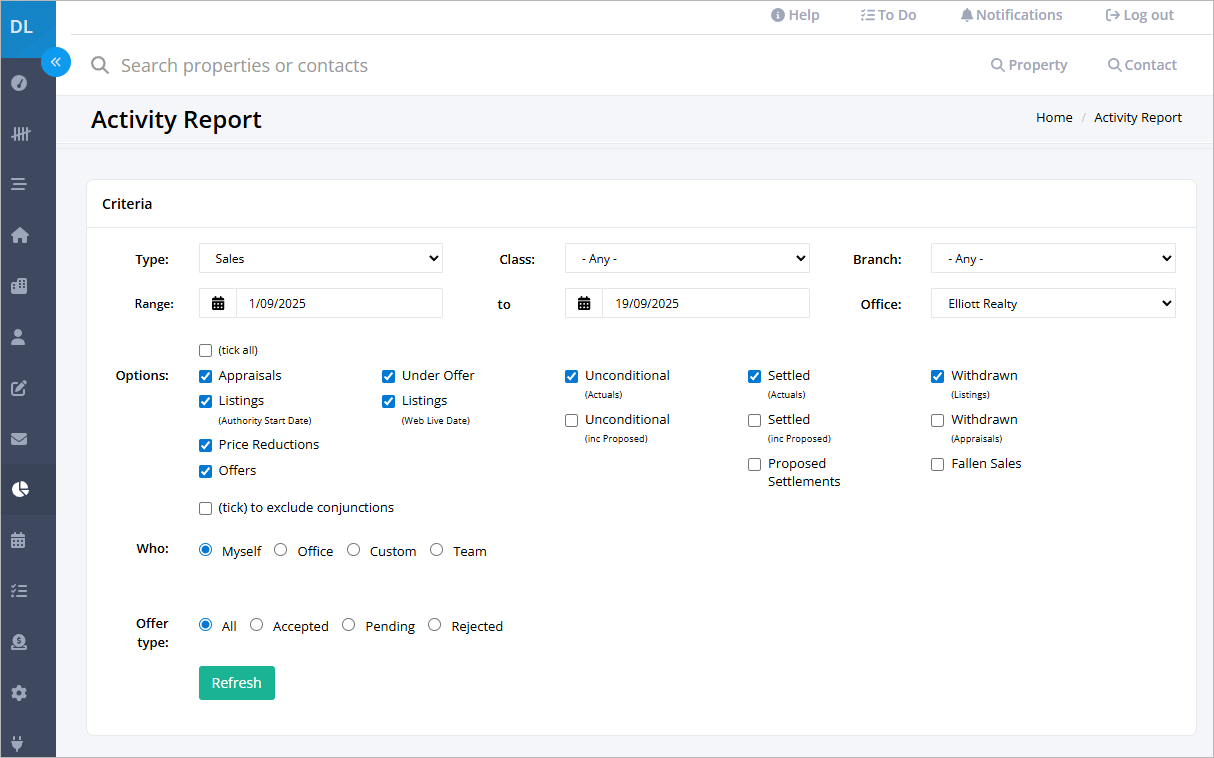The image size is (1214, 758).
Task: Click the start date field 1/09/2025
Action: tap(339, 303)
